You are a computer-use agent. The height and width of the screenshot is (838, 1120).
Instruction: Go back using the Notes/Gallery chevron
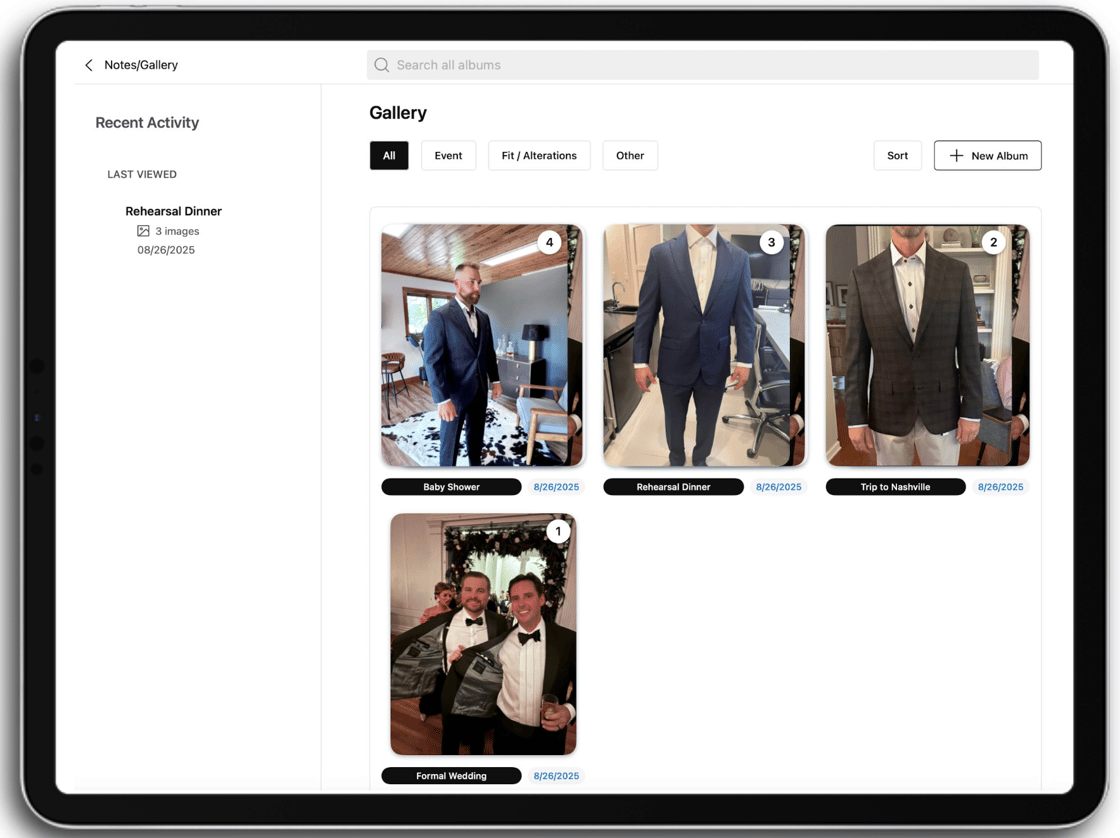(89, 65)
